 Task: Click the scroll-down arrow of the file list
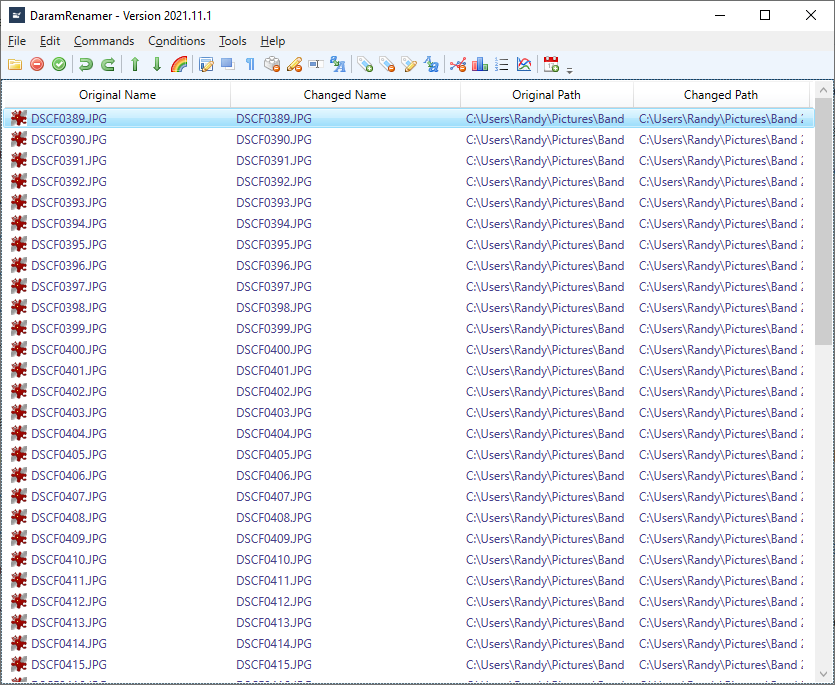(x=823, y=674)
